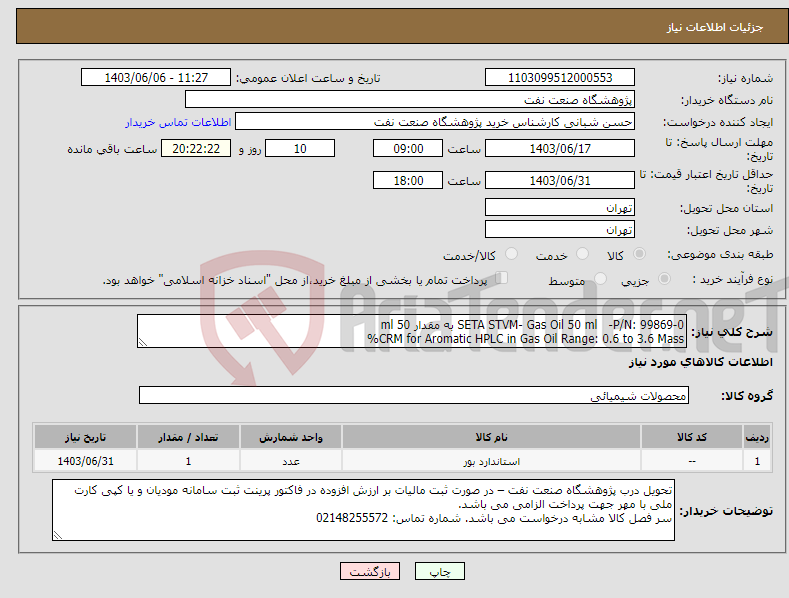Toggle the اسناد خزانه اسلامی payment checkbox
This screenshot has height=598, width=789.
tap(501, 278)
